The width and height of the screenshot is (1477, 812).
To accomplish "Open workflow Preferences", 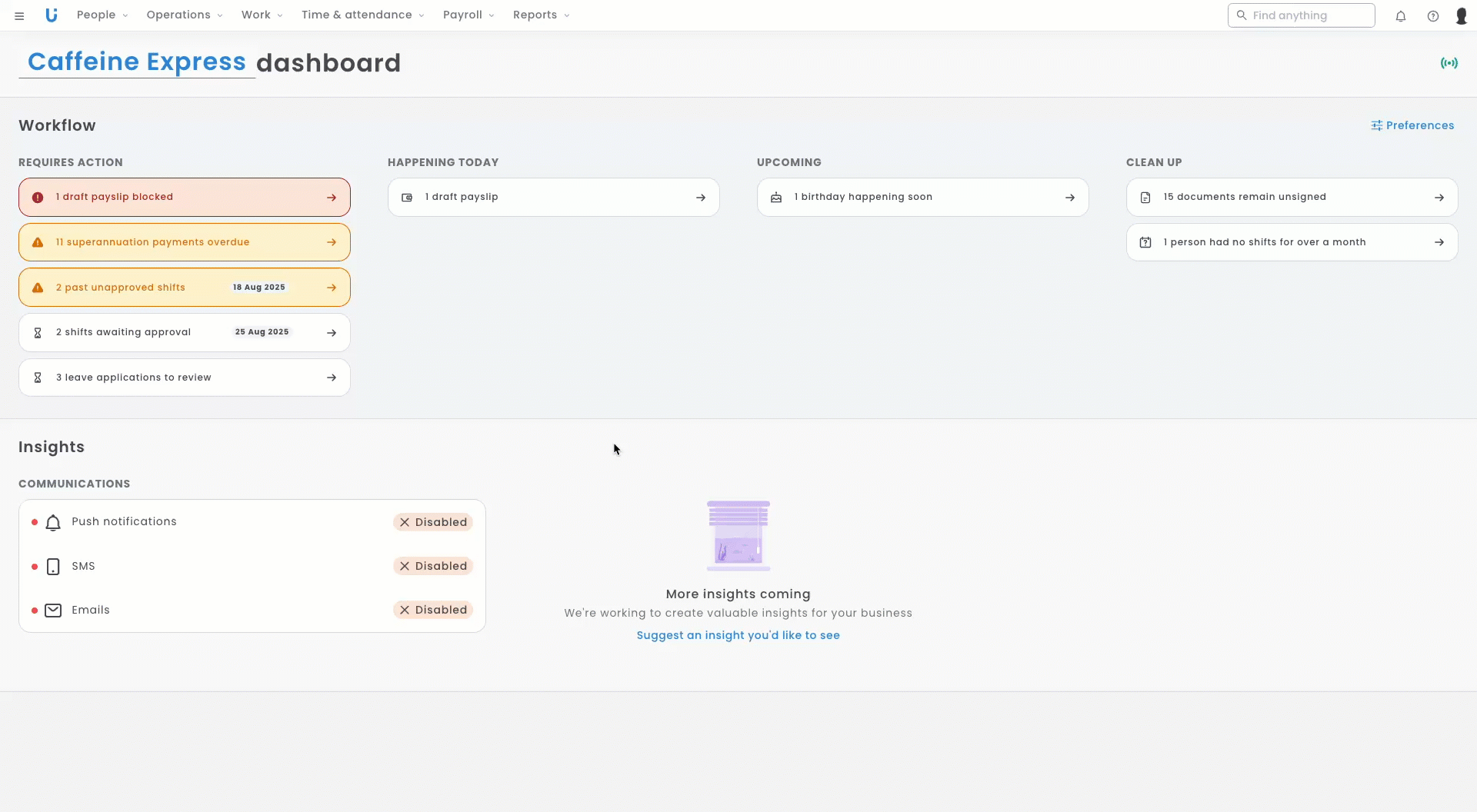I will 1412,125.
